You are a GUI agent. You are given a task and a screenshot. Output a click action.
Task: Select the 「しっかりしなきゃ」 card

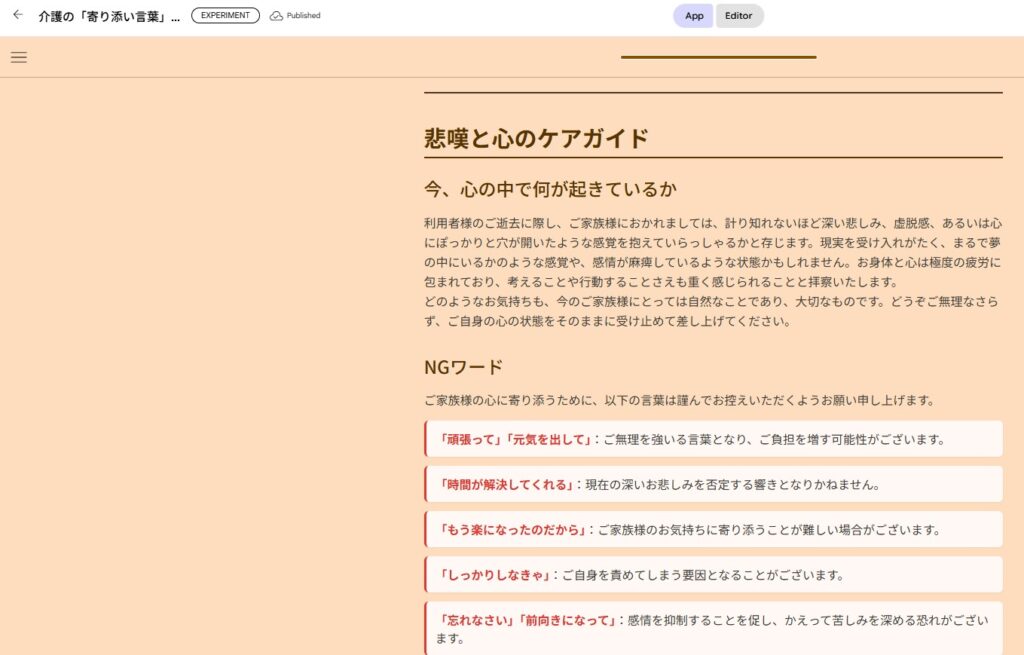713,574
